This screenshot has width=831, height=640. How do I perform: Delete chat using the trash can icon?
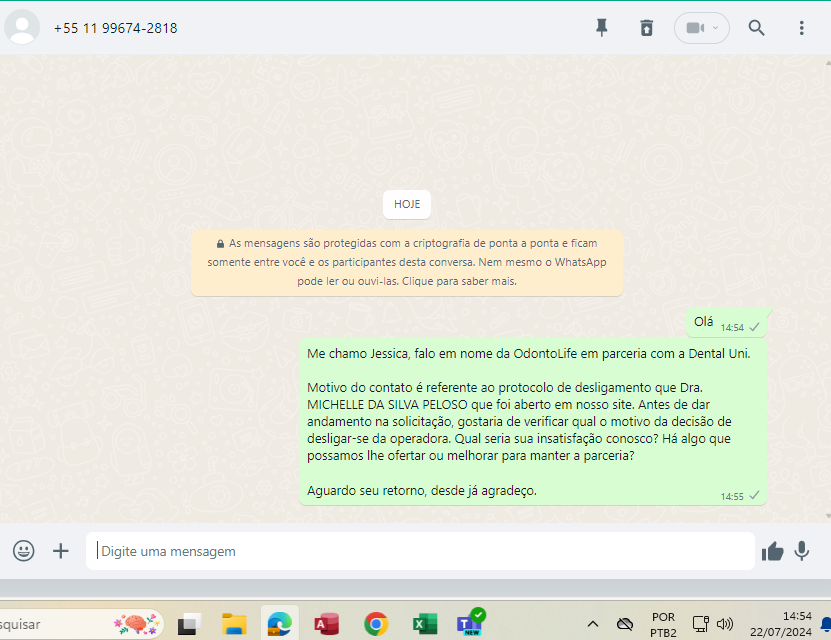click(x=646, y=28)
